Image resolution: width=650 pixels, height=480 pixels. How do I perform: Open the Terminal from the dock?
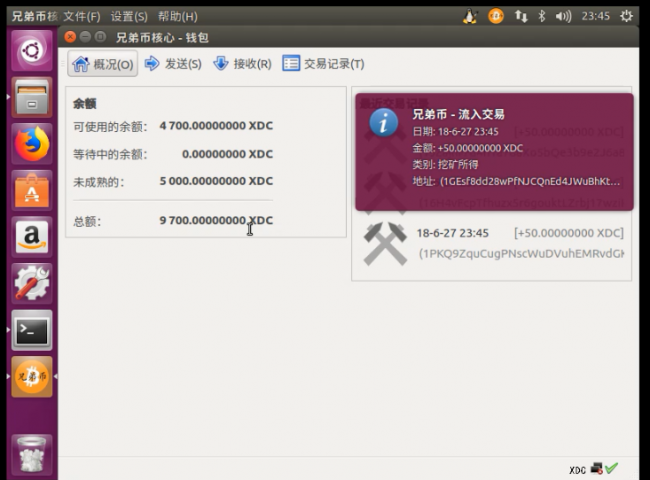32,330
